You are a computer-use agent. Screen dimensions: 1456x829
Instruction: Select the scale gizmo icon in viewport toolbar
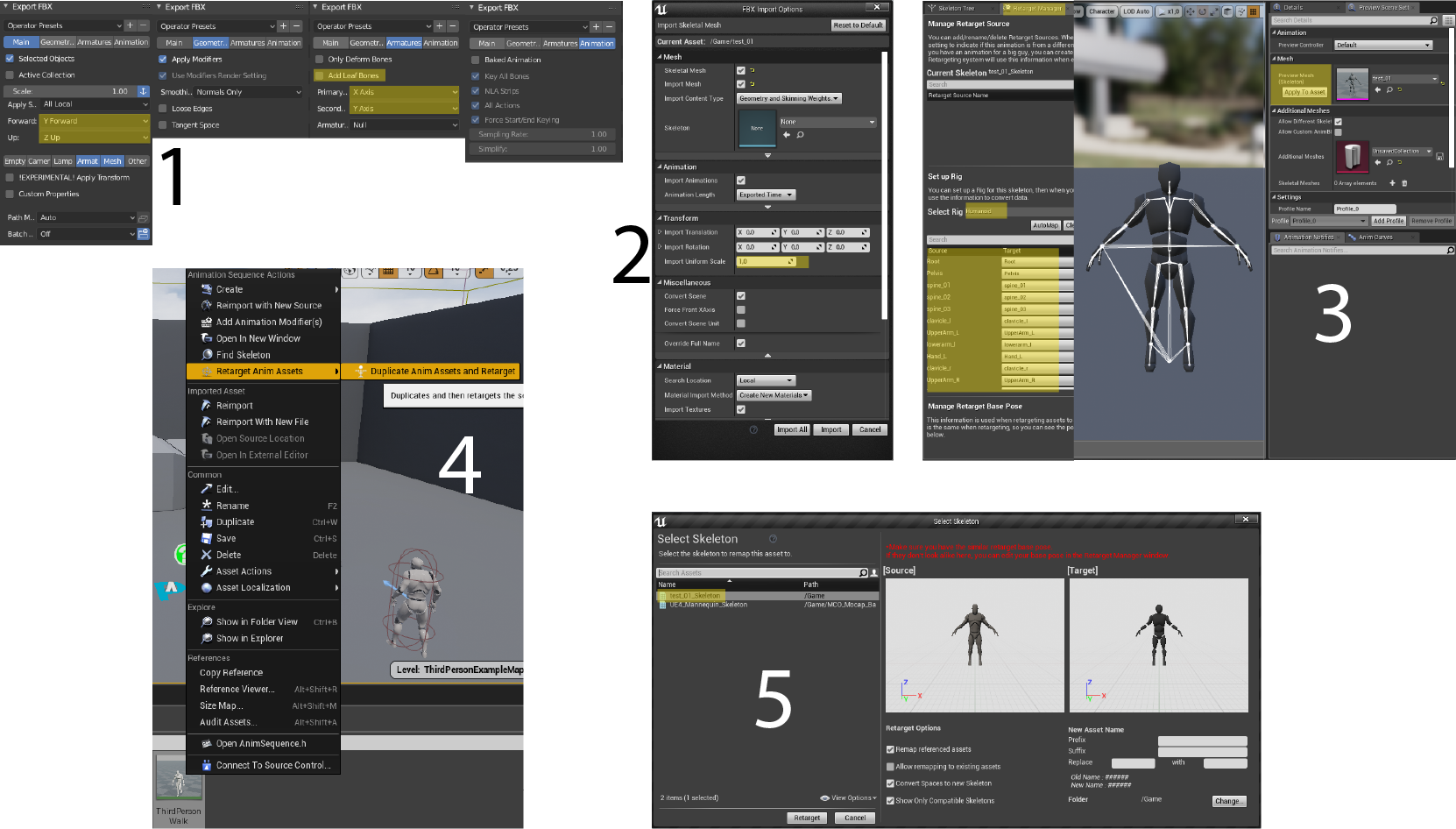pos(1215,11)
